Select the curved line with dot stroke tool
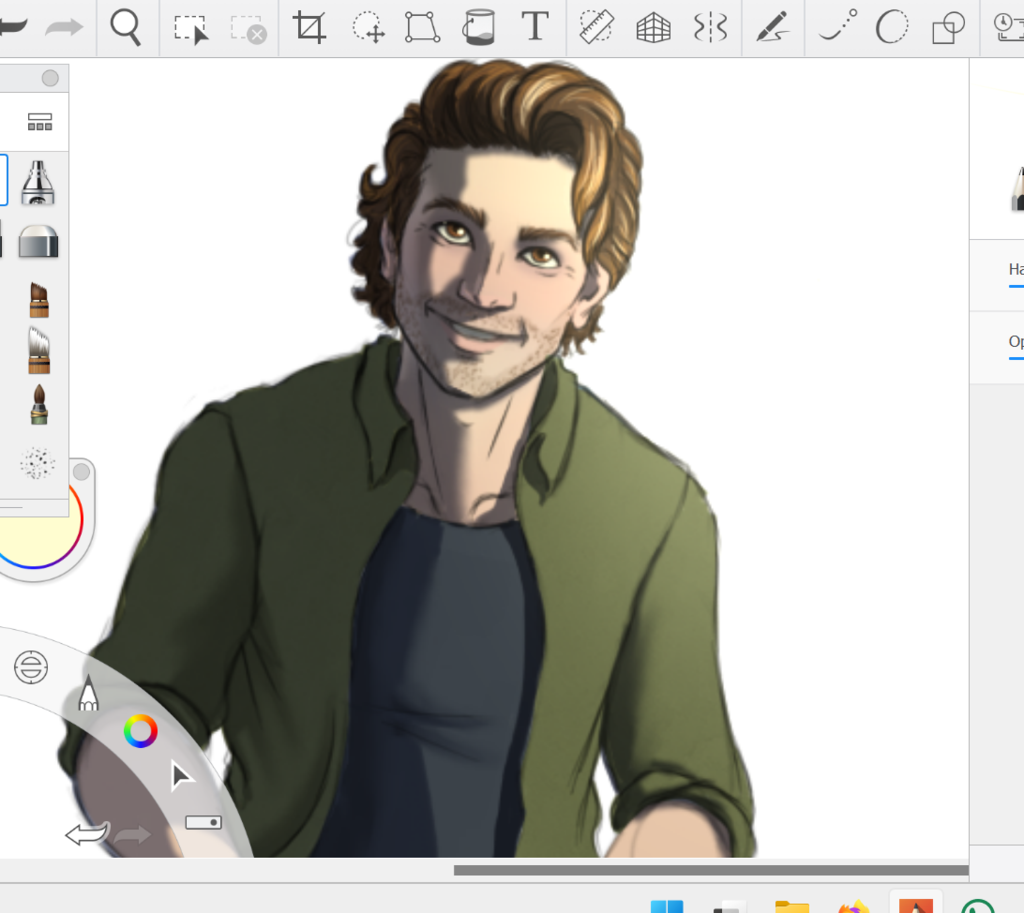 [838, 26]
